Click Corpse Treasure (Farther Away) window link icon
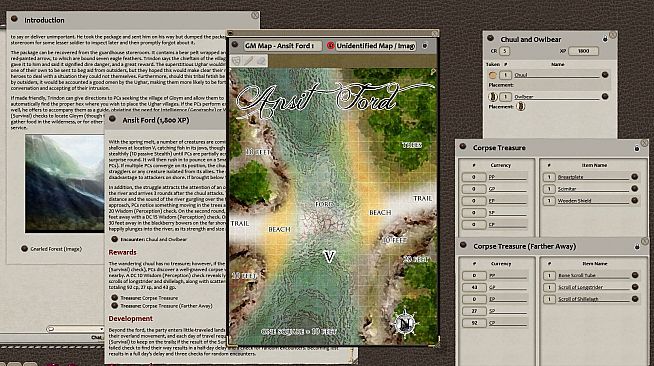The image size is (654, 366). click(x=463, y=245)
